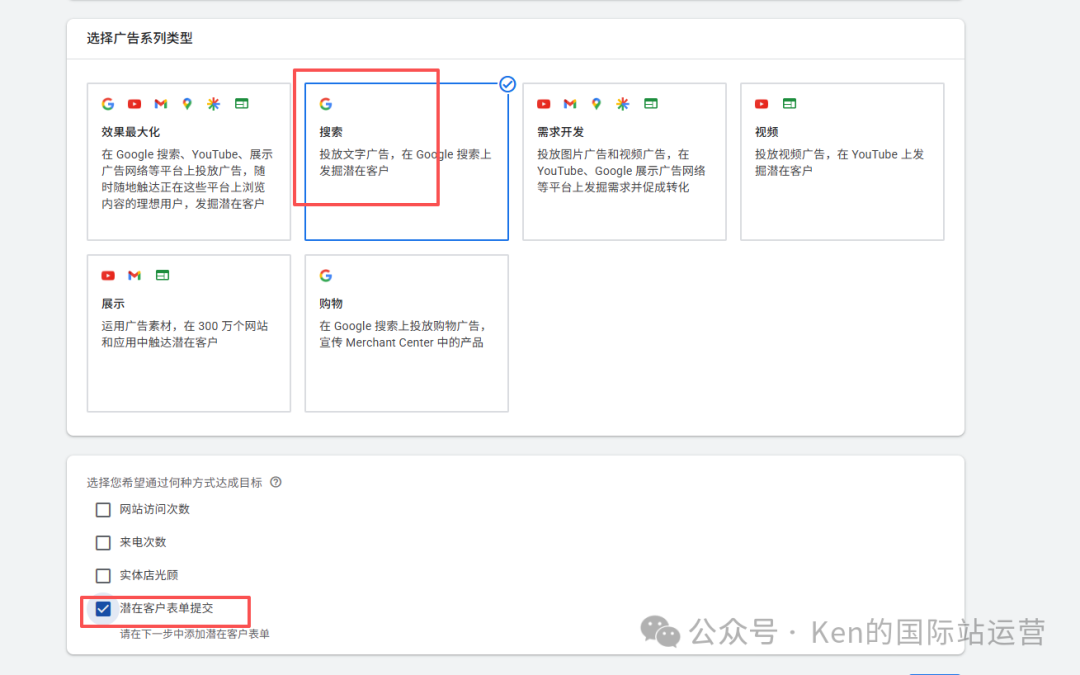Image resolution: width=1080 pixels, height=675 pixels.
Task: Click the 实体店光顾 label text
Action: click(x=149, y=575)
